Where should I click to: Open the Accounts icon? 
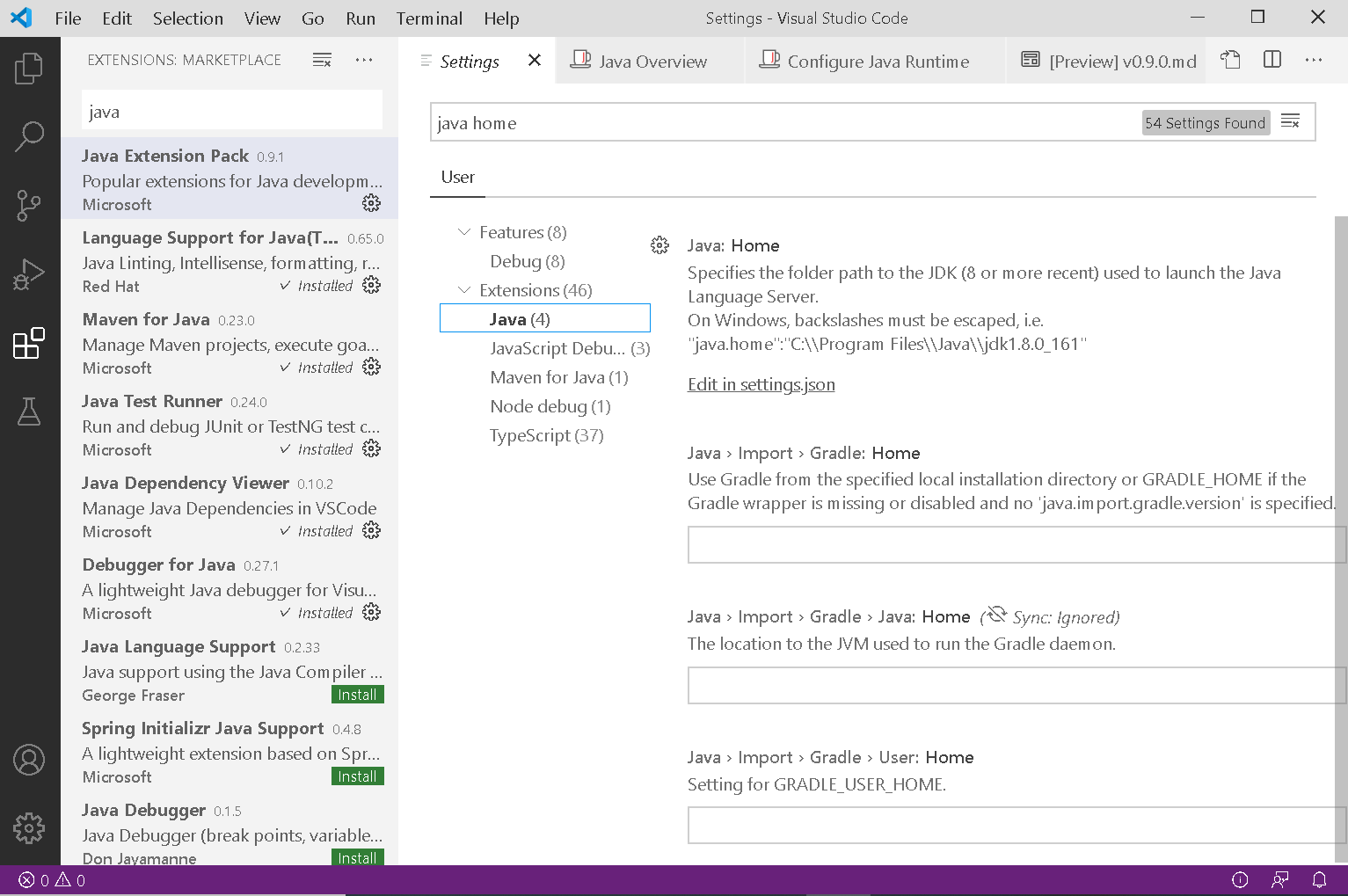click(29, 760)
